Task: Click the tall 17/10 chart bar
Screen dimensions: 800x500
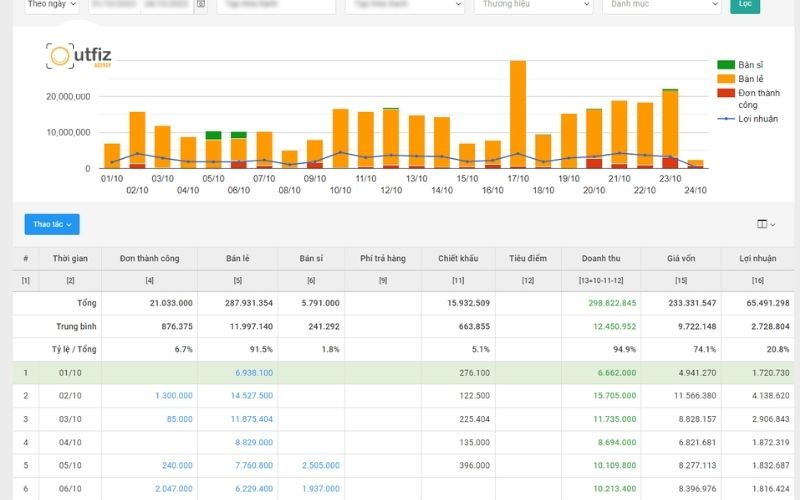Action: (518, 114)
